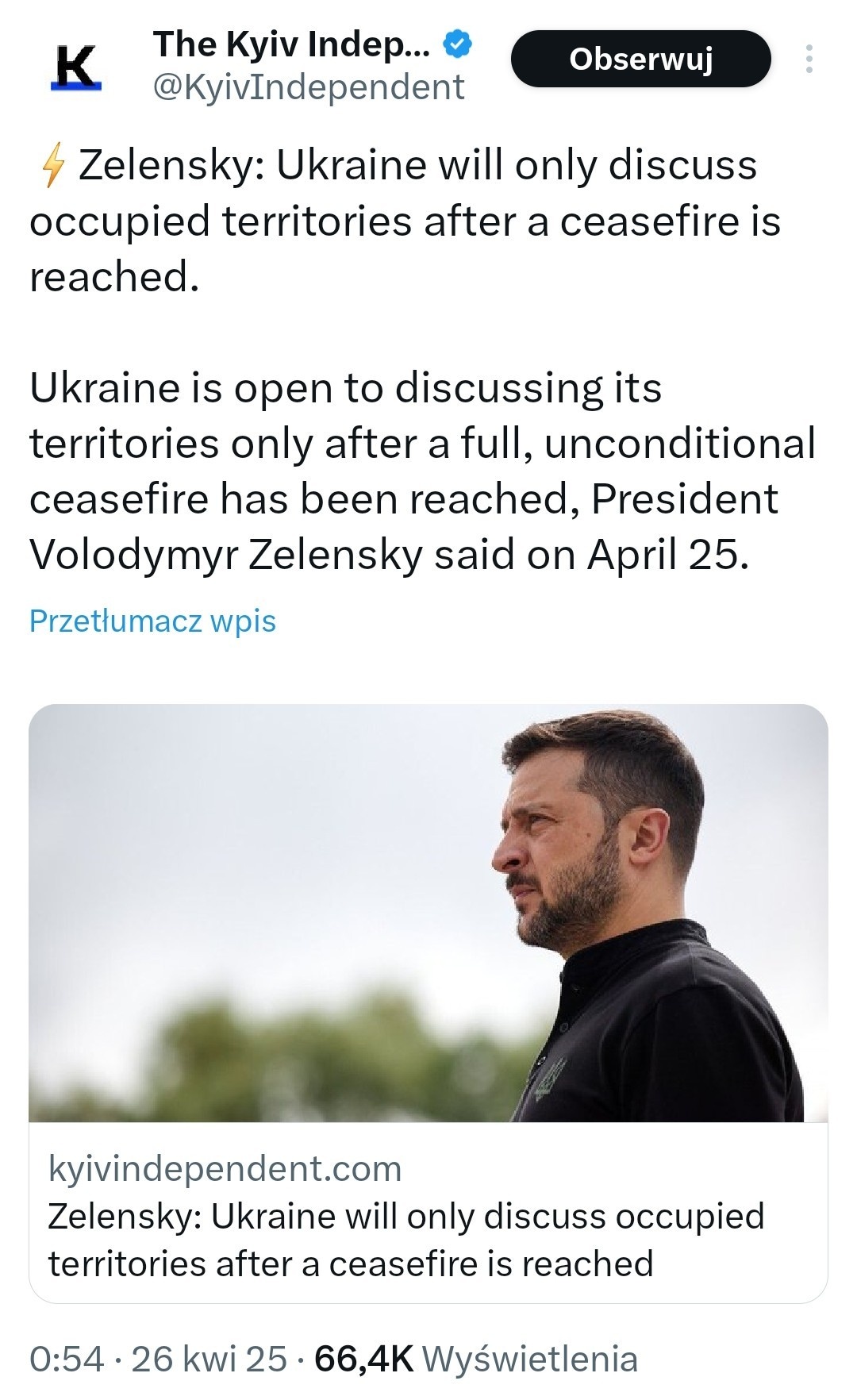Tap the 66,4K view count number
Screen dimensions: 857x1400
364,1359
